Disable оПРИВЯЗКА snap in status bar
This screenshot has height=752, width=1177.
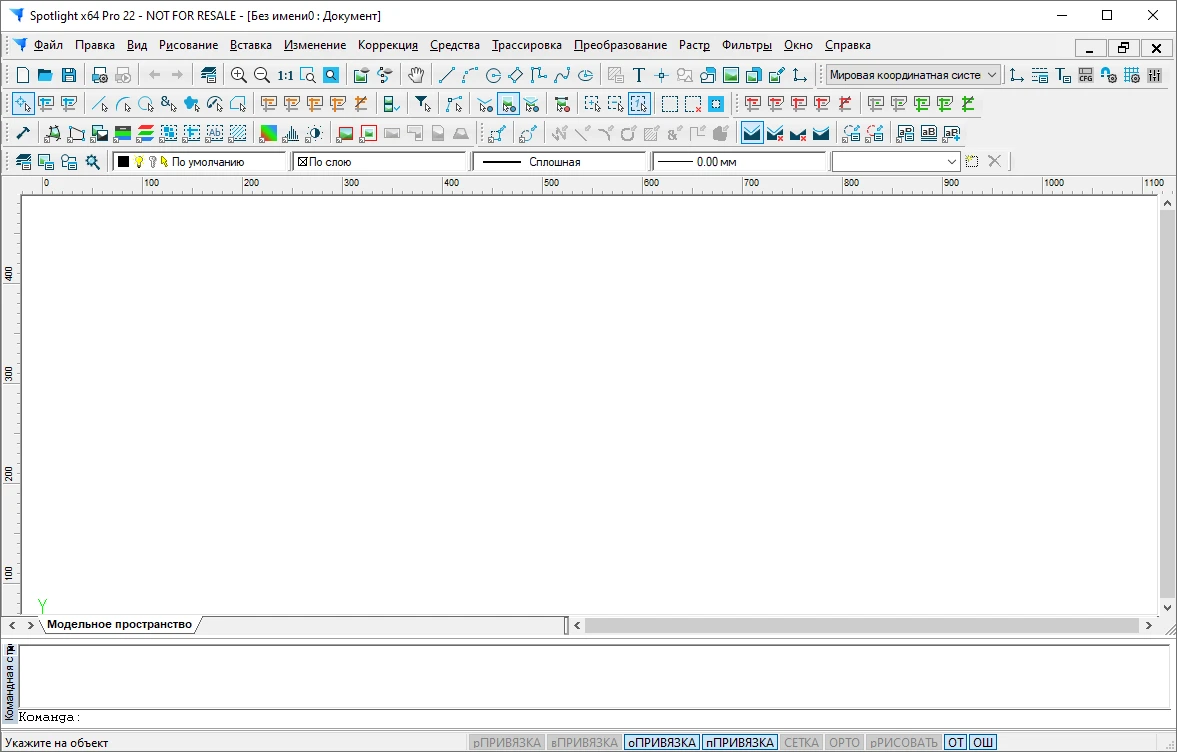[661, 743]
